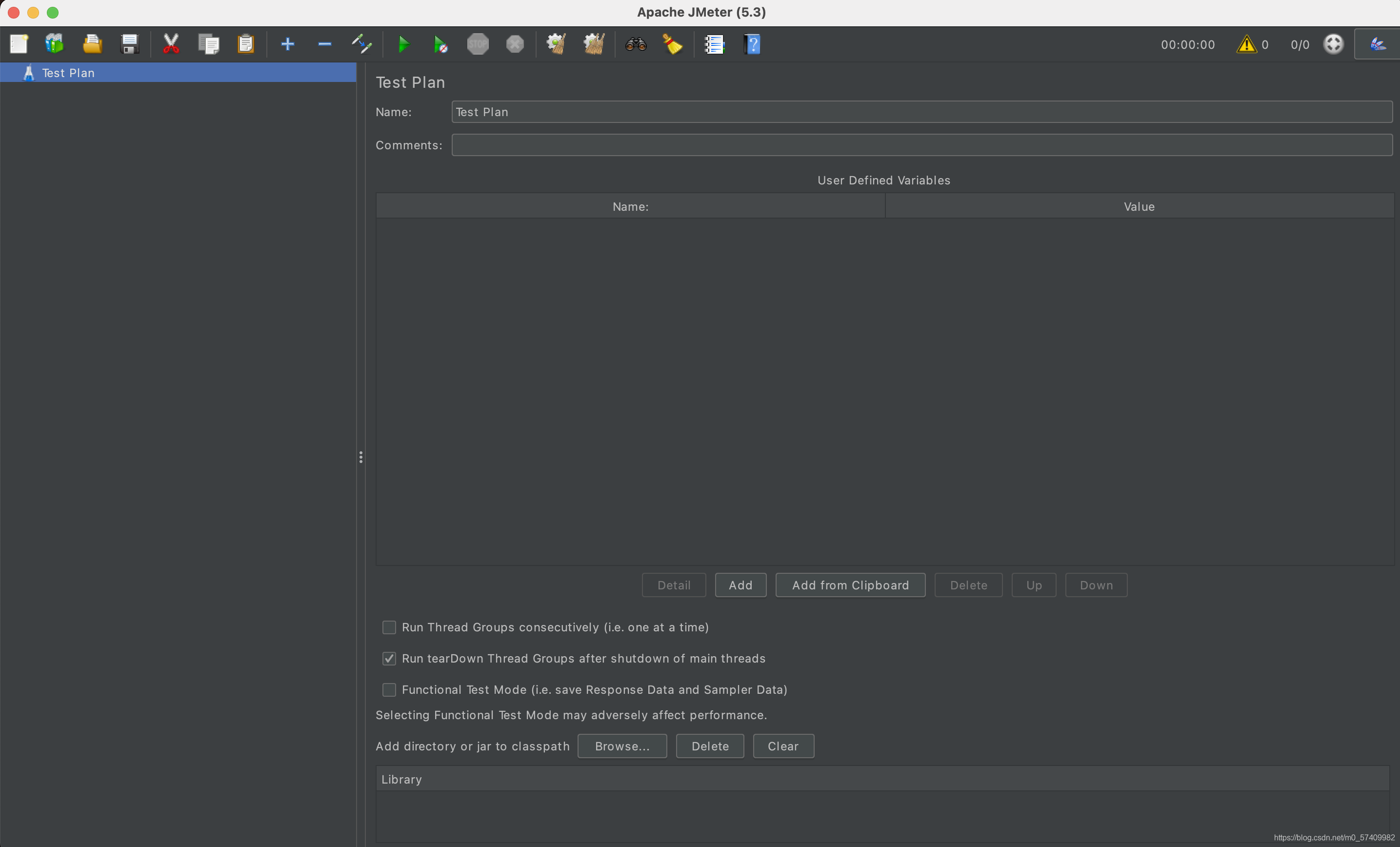Click the Search binoculars icon
The image size is (1400, 847).
point(635,44)
